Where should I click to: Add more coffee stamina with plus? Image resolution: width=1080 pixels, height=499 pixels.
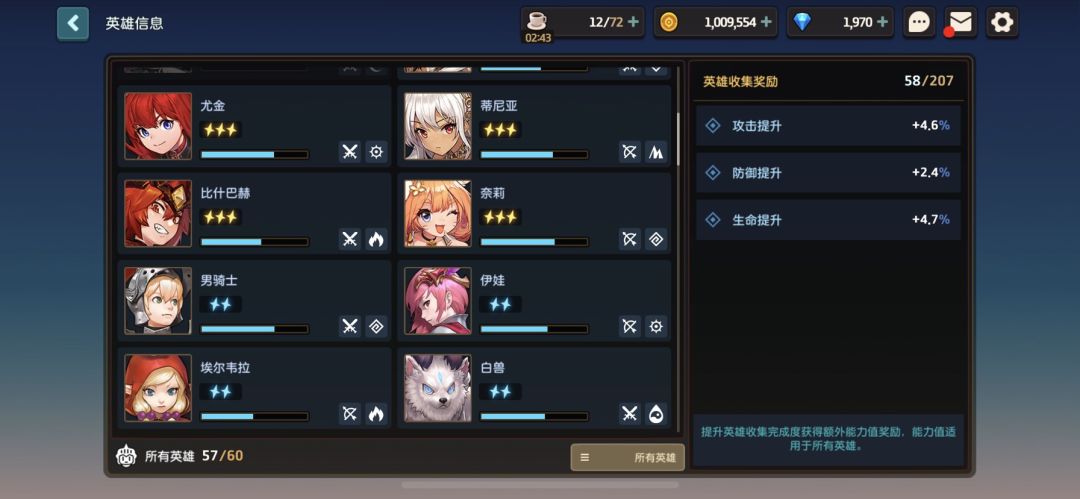tap(633, 22)
